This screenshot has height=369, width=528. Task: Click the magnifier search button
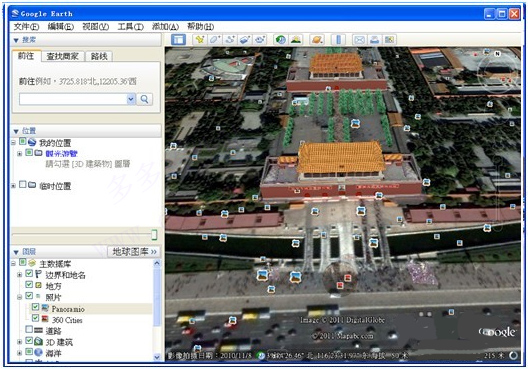144,99
